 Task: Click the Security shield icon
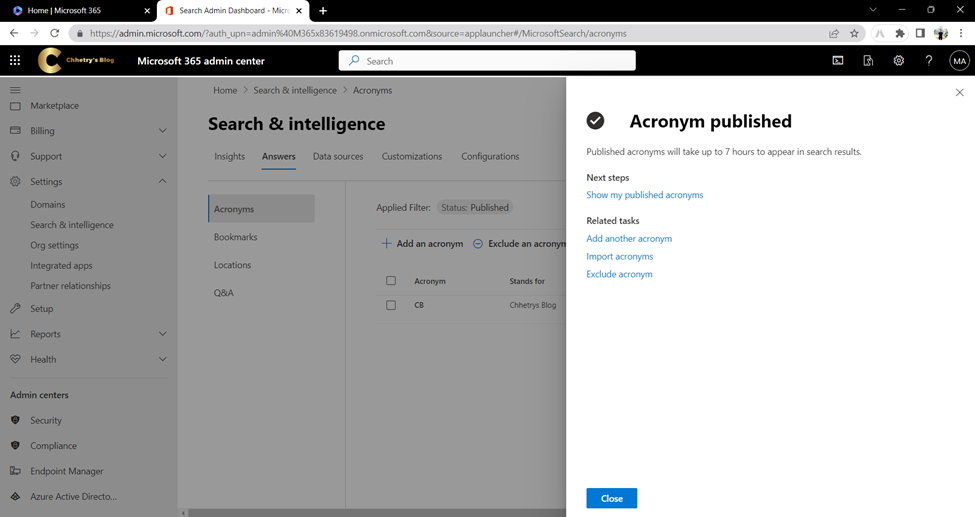16,420
